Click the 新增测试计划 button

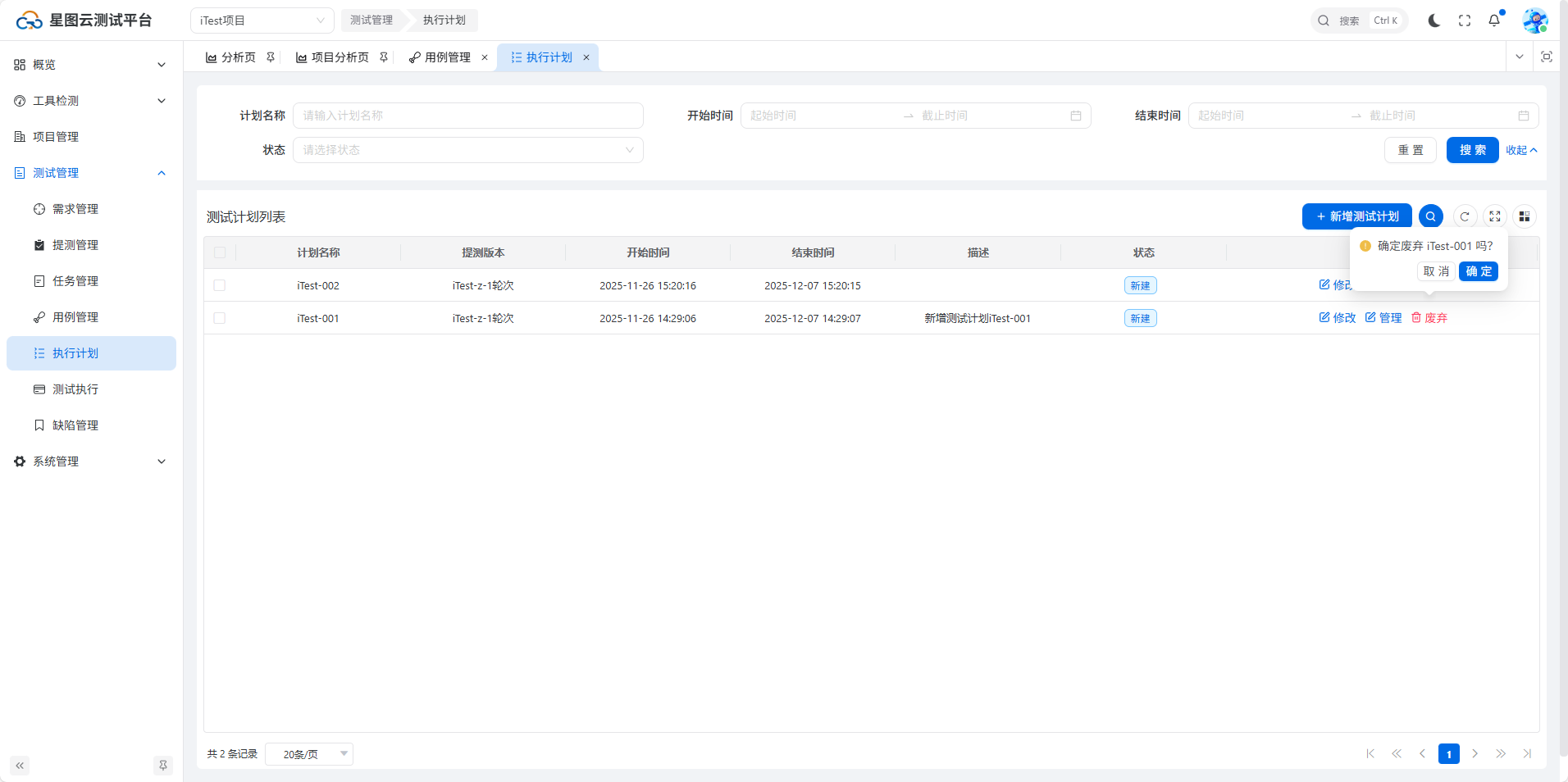click(x=1356, y=216)
